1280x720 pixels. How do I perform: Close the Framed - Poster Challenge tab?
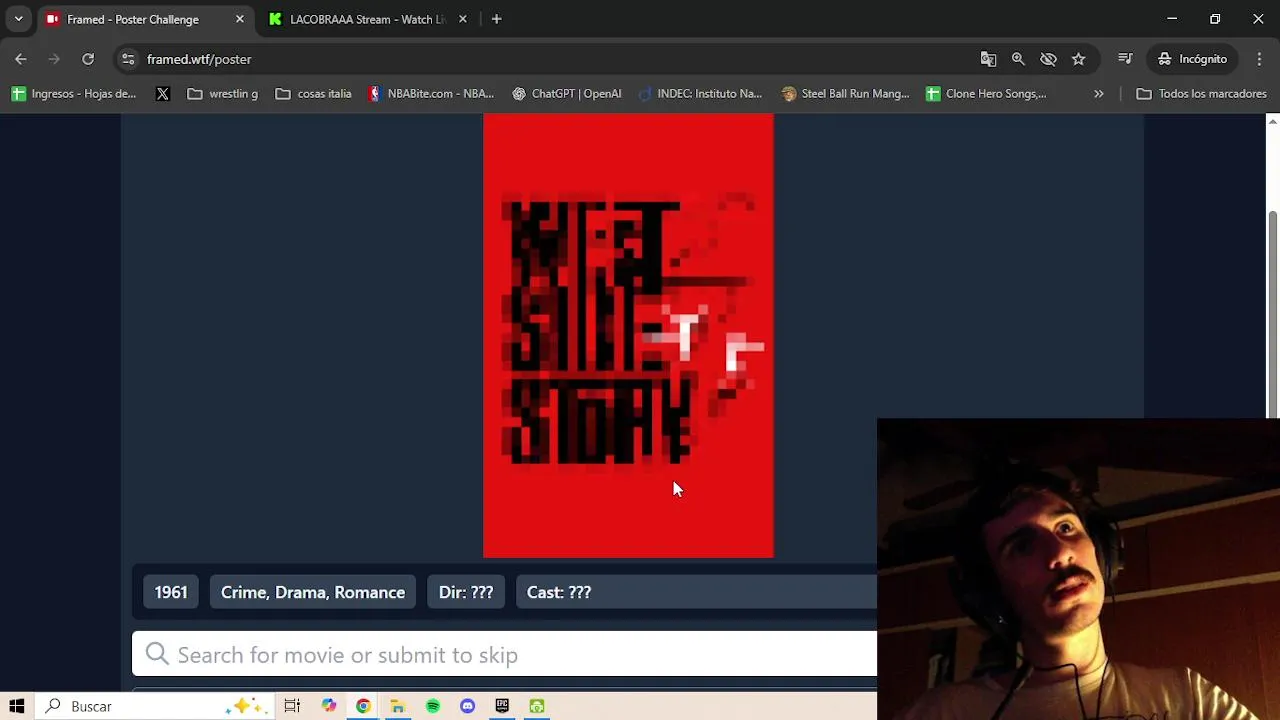(240, 19)
